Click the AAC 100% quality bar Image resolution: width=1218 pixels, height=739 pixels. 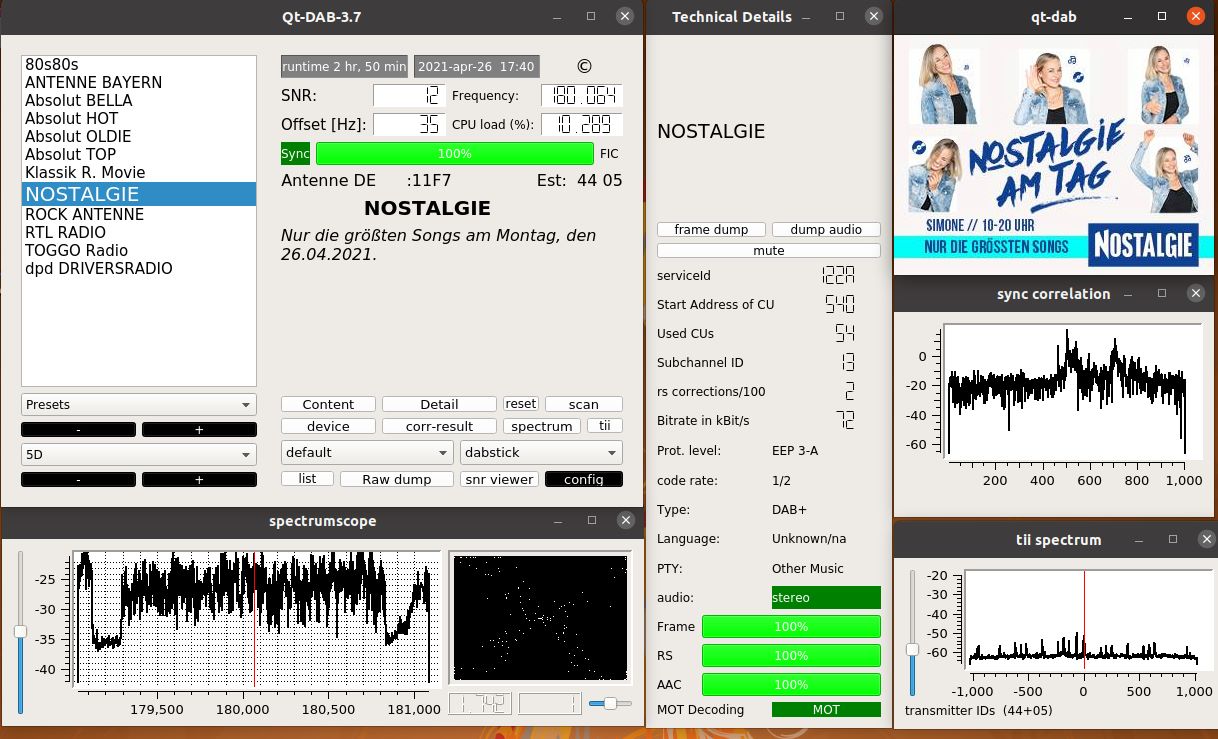coord(791,685)
